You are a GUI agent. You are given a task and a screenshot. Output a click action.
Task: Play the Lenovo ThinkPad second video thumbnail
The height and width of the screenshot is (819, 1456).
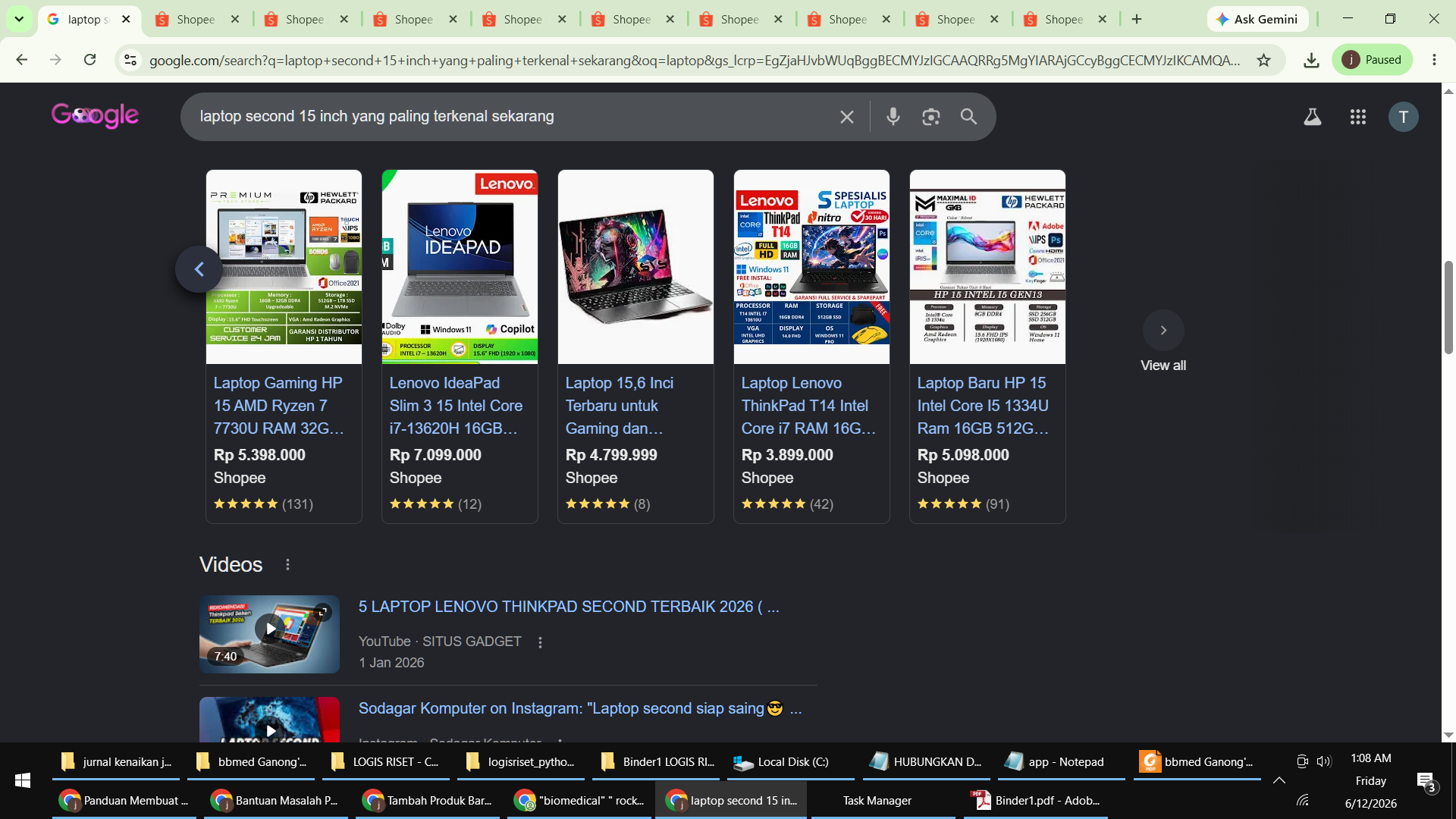tap(269, 634)
